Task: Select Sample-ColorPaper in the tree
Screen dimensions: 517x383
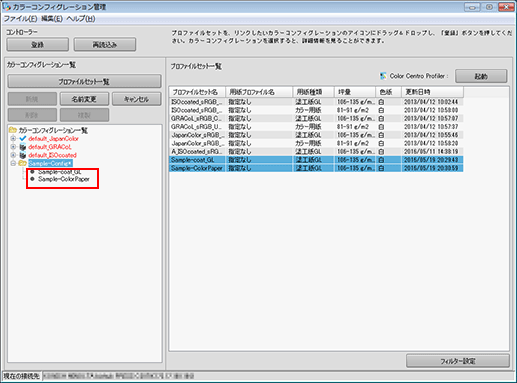Action: 64,179
